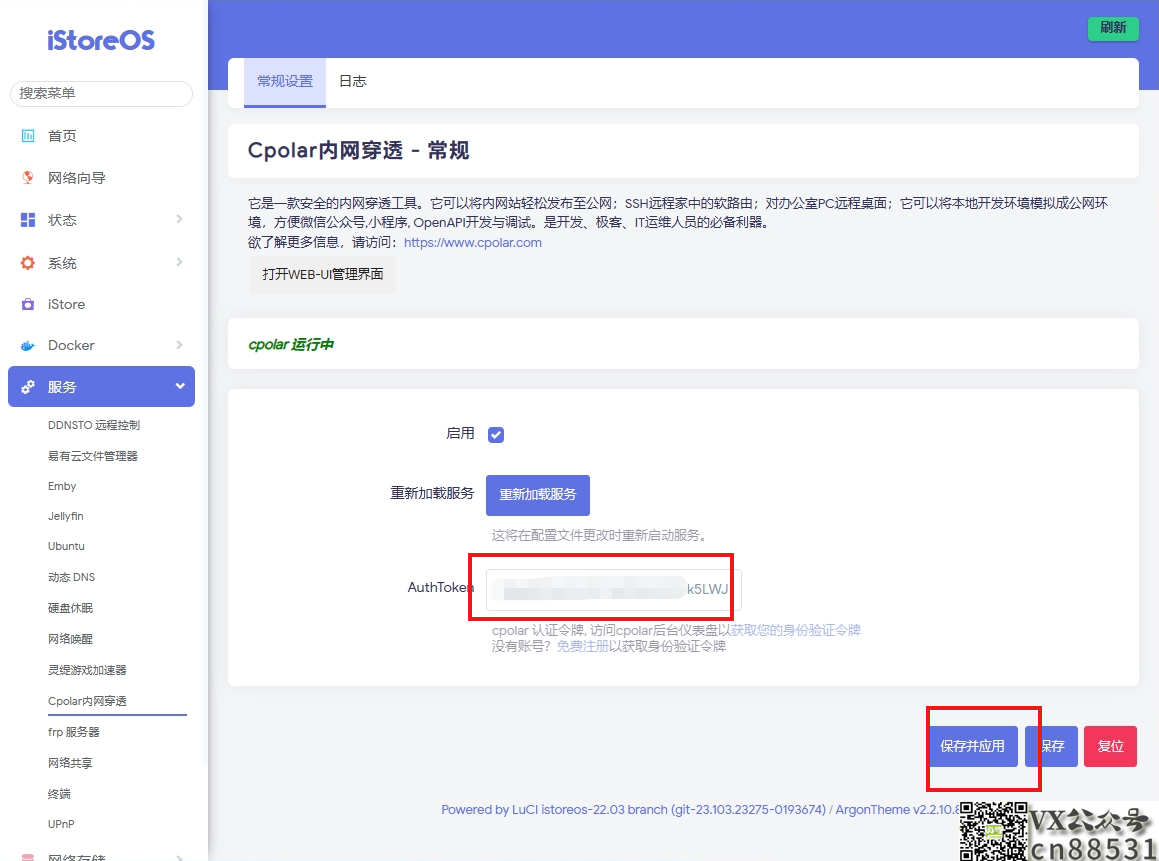Open the https://www.cpolar.com link
The image size is (1159, 861).
(x=473, y=242)
